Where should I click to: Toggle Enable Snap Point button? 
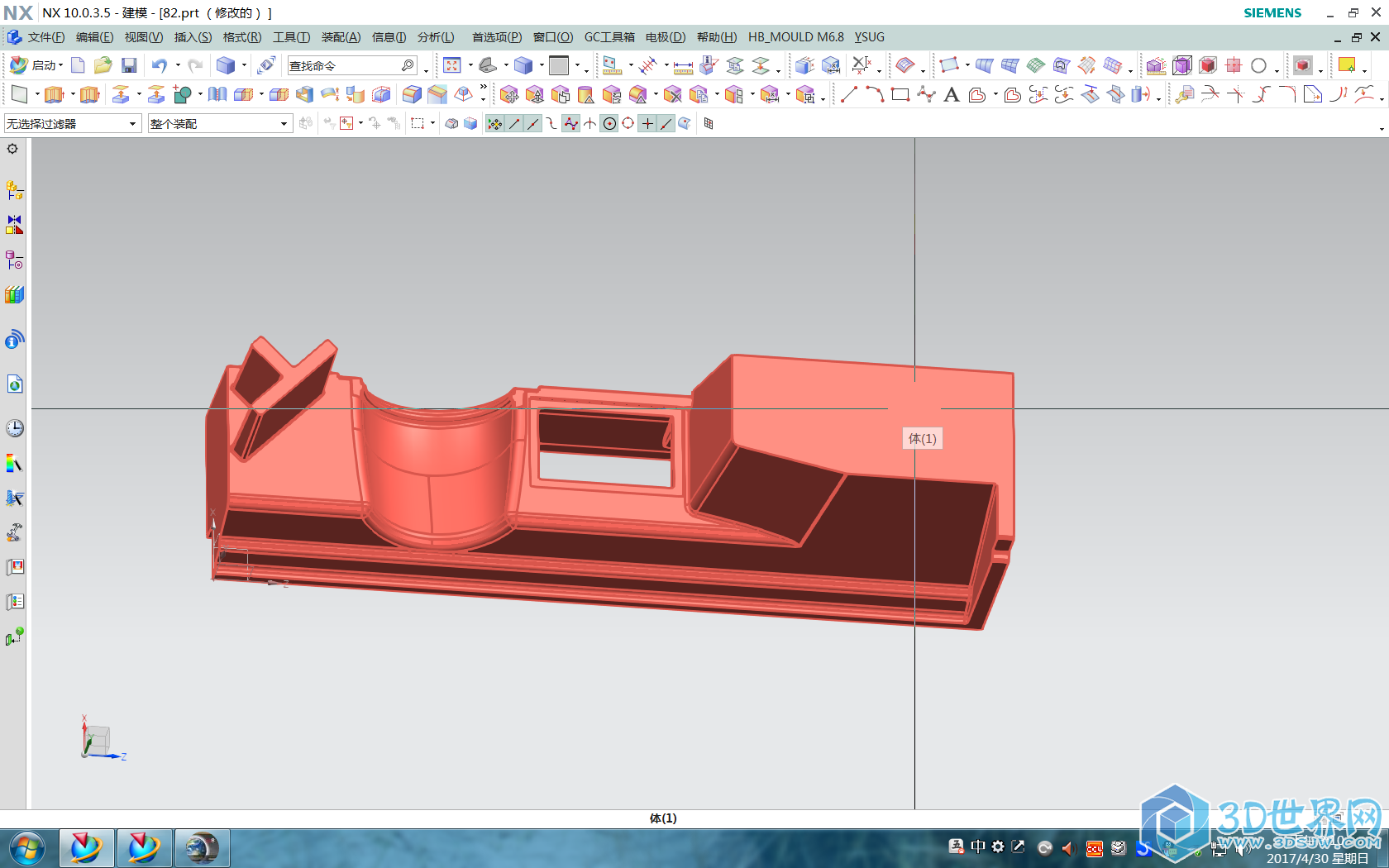[494, 124]
